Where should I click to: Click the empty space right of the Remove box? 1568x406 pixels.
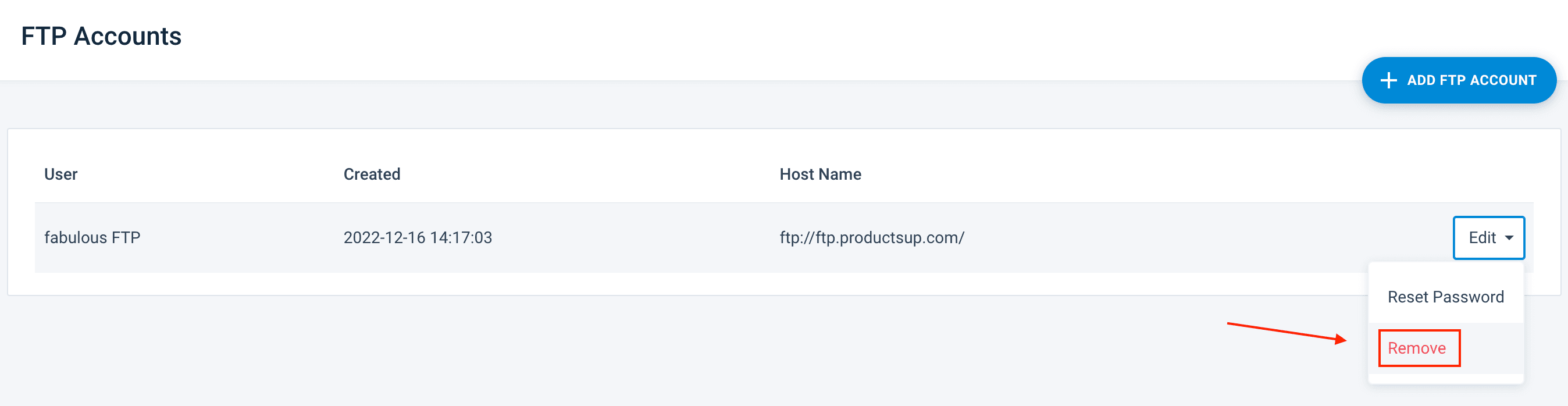[1491, 348]
